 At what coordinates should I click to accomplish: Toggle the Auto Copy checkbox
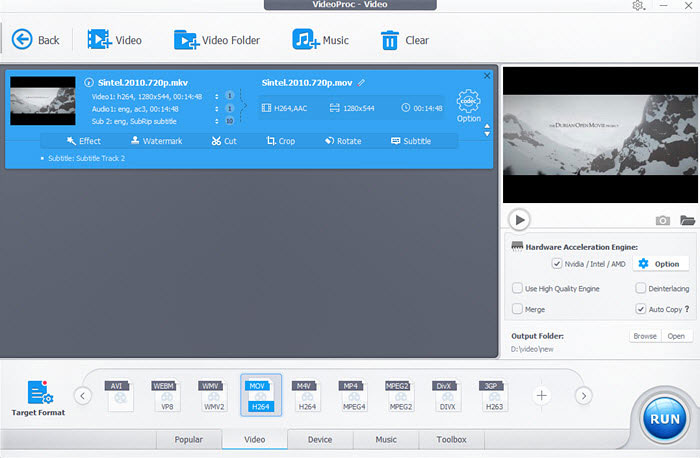coord(640,309)
